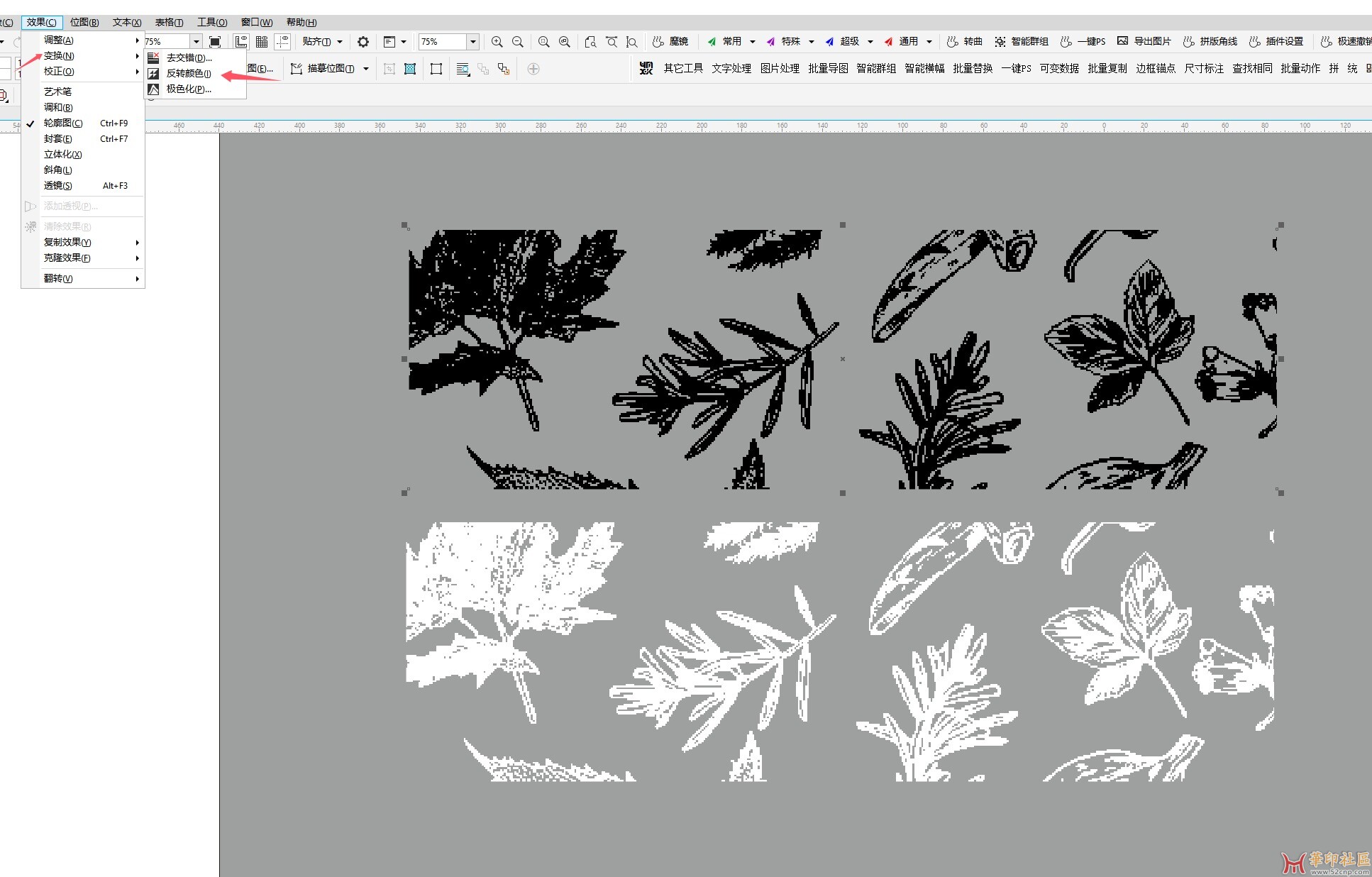Image resolution: width=1372 pixels, height=877 pixels.
Task: Expand the 翻转(V) submenu
Action: pos(83,279)
